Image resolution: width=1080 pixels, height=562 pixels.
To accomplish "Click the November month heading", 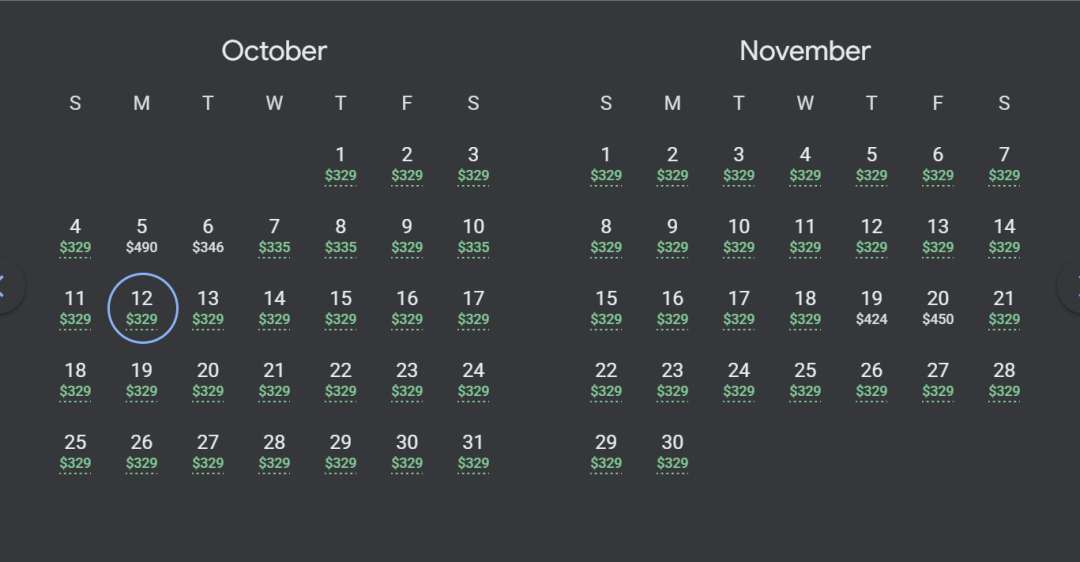I will tap(805, 51).
